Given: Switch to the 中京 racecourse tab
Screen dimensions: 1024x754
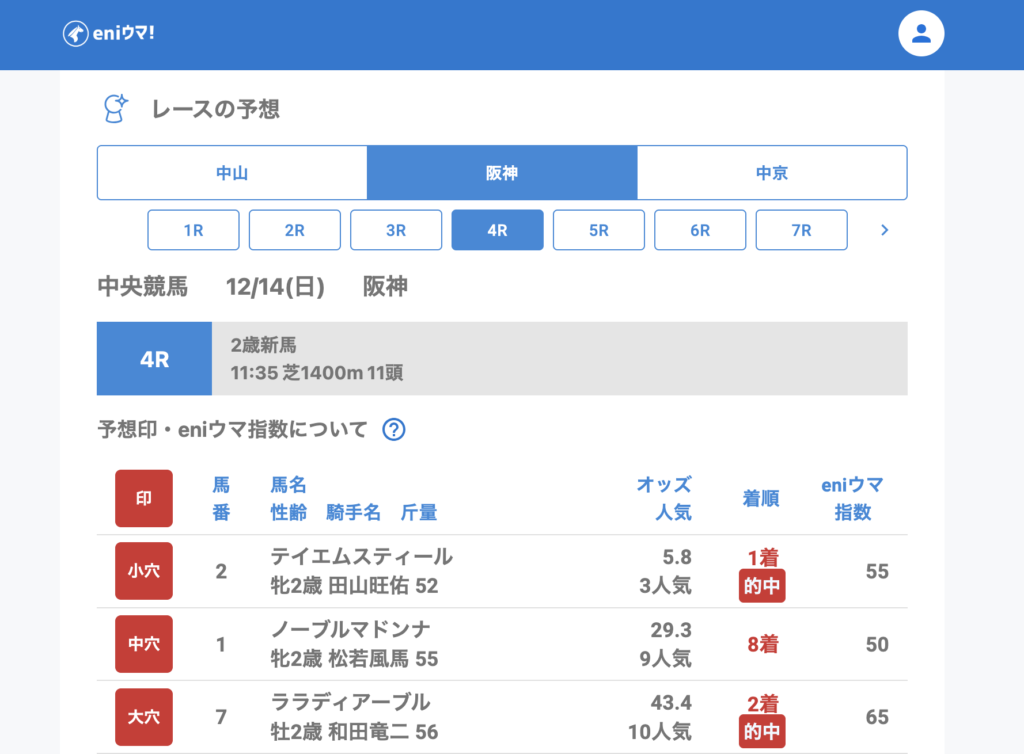Looking at the screenshot, I should [772, 173].
